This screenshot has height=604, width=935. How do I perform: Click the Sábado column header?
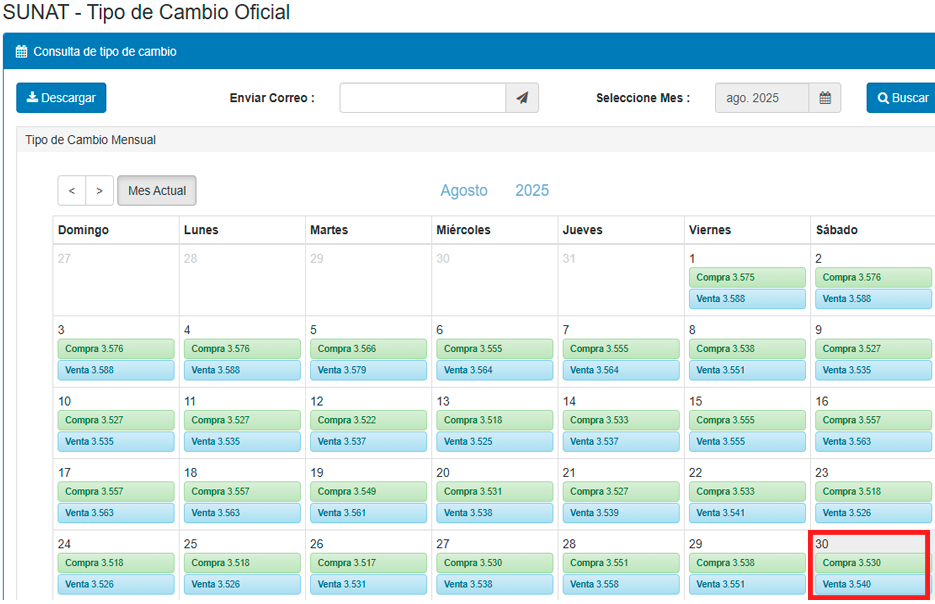pyautogui.click(x=837, y=230)
